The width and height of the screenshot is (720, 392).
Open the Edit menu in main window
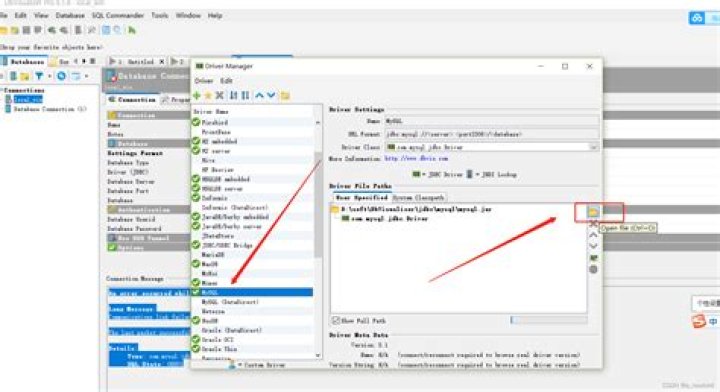tap(21, 15)
